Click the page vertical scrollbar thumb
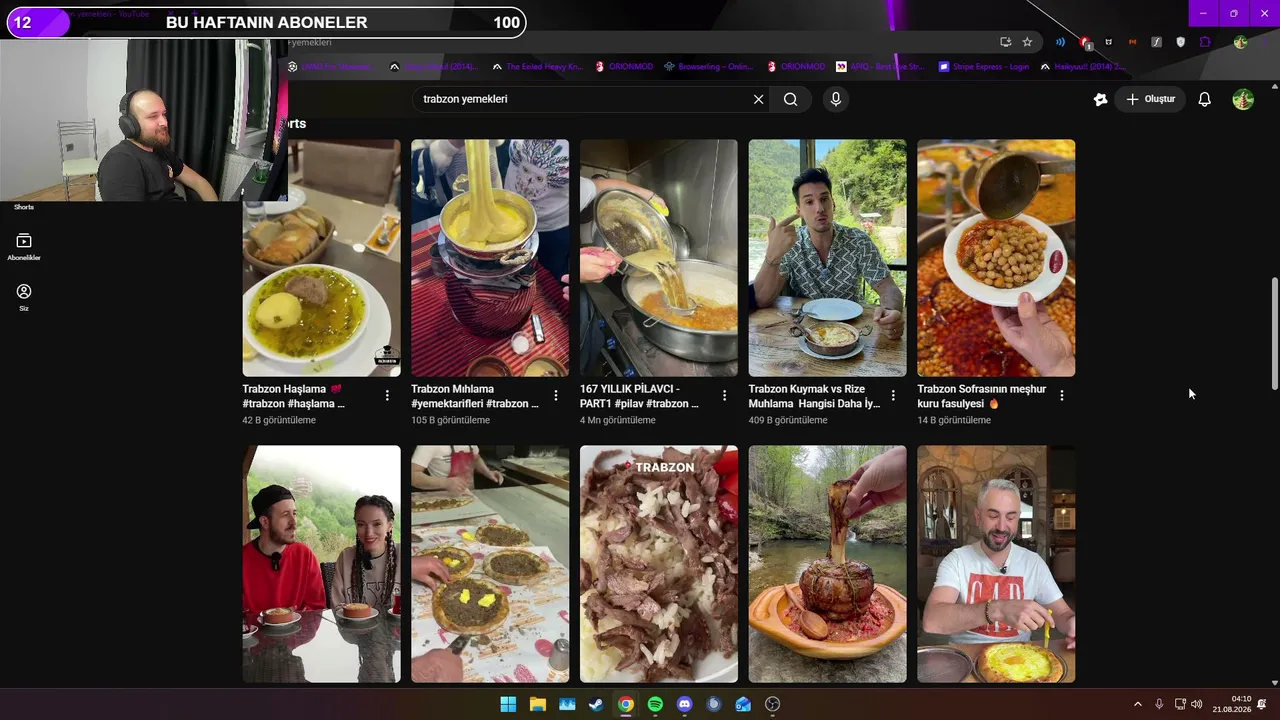Screen dimensions: 1280x720 pos(1274,334)
